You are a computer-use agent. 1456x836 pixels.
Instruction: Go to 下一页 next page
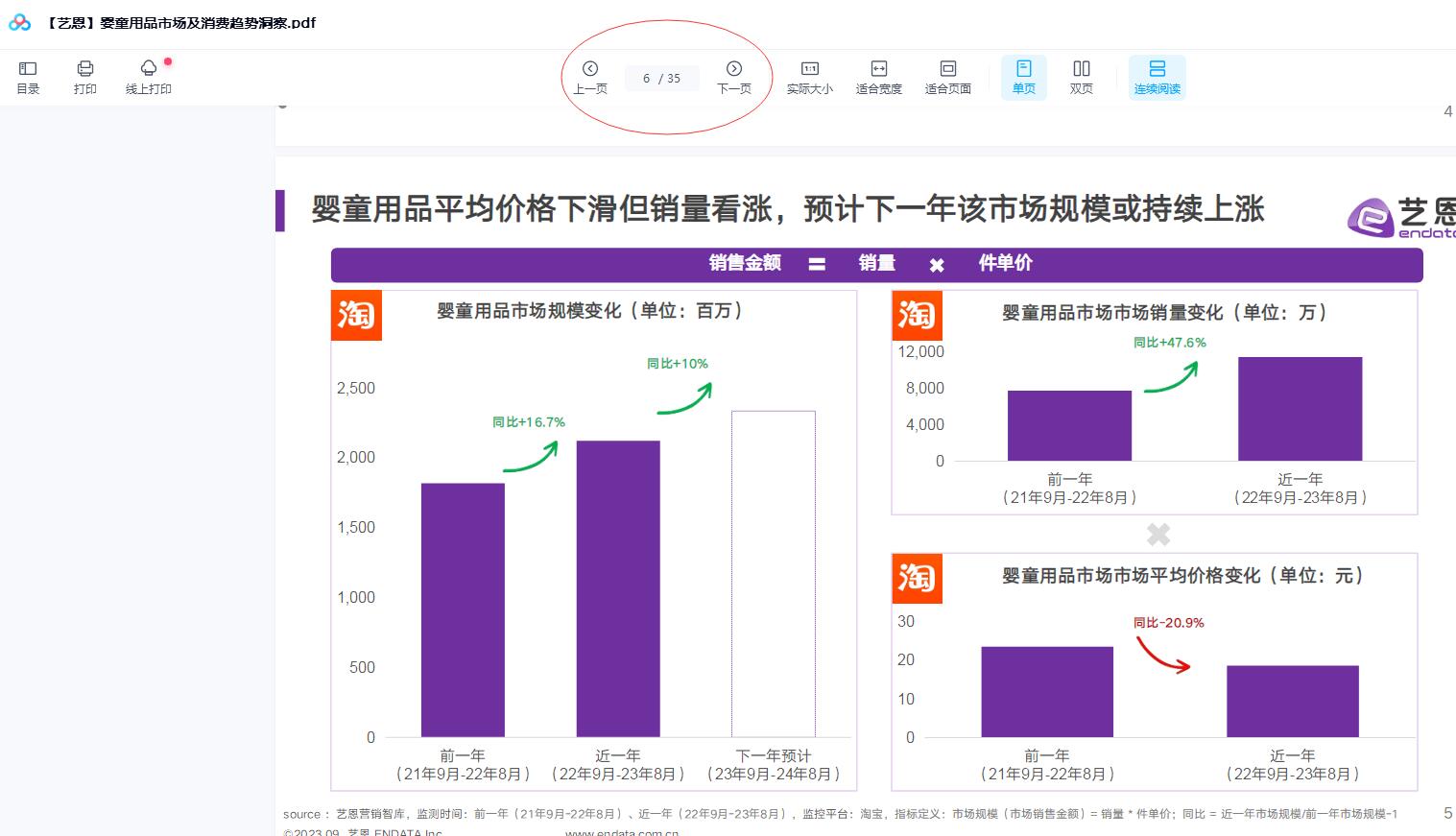(734, 77)
